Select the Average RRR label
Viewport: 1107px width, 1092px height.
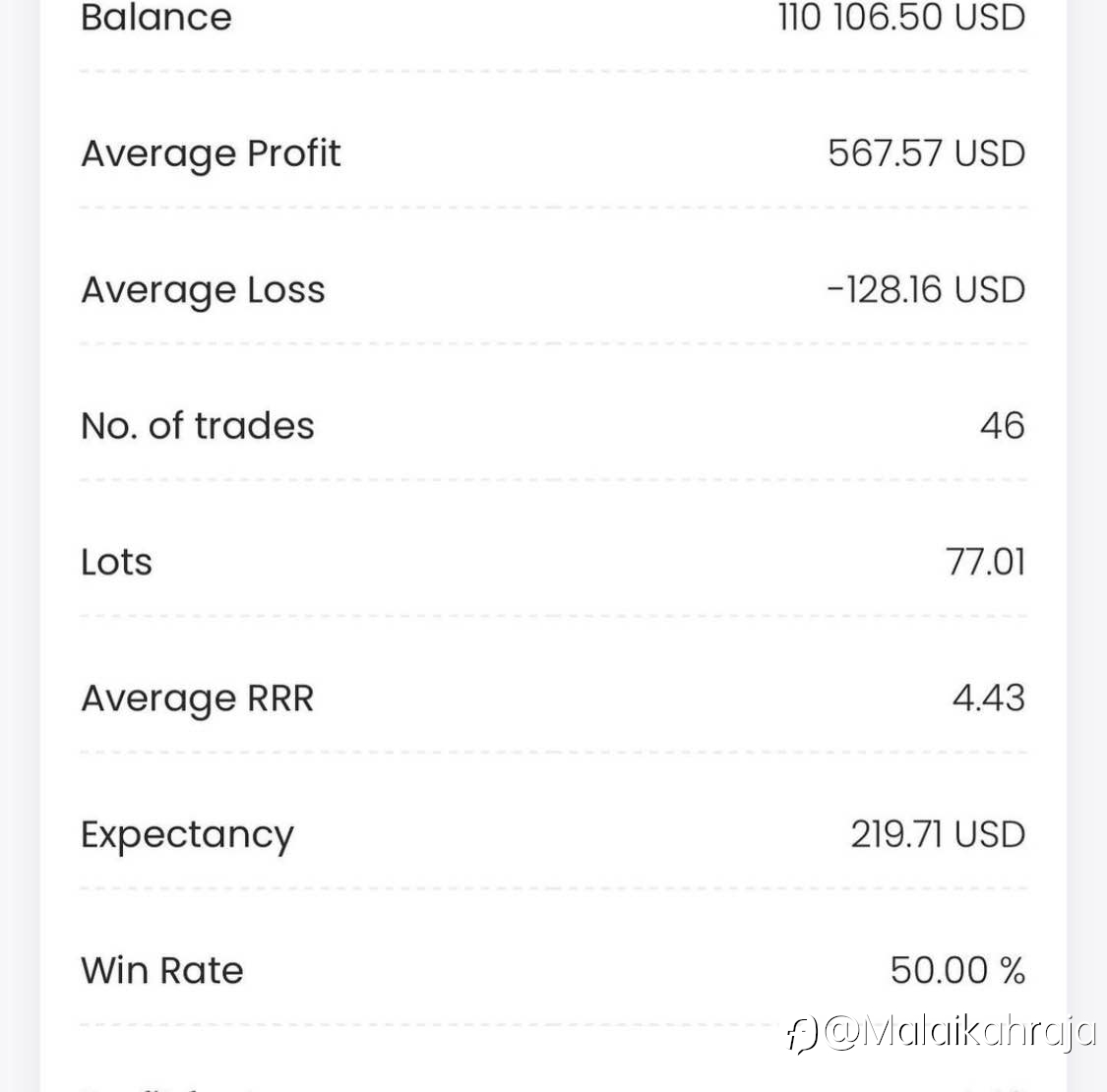tap(197, 698)
